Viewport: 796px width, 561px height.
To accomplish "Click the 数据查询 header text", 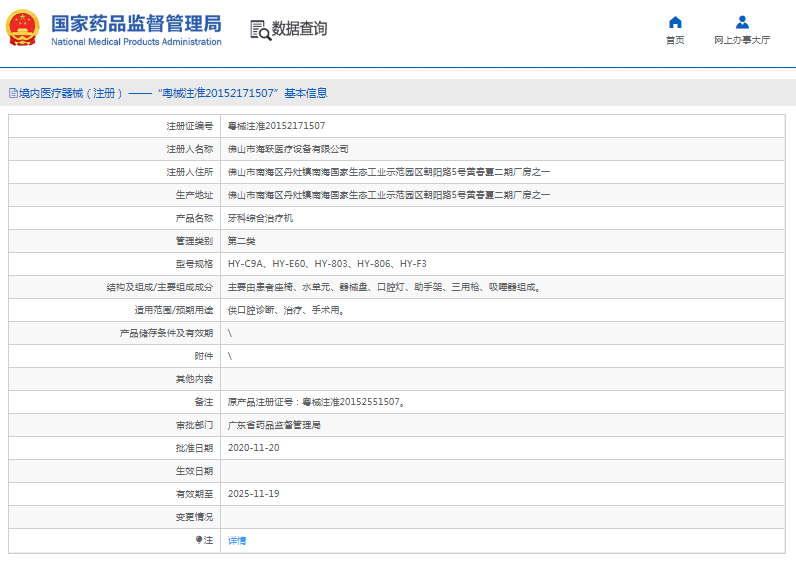I will (299, 29).
